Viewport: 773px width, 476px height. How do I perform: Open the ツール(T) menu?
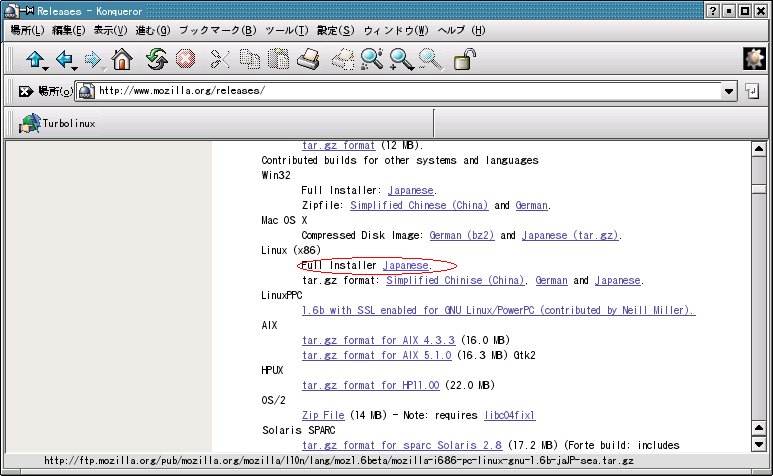tap(286, 31)
